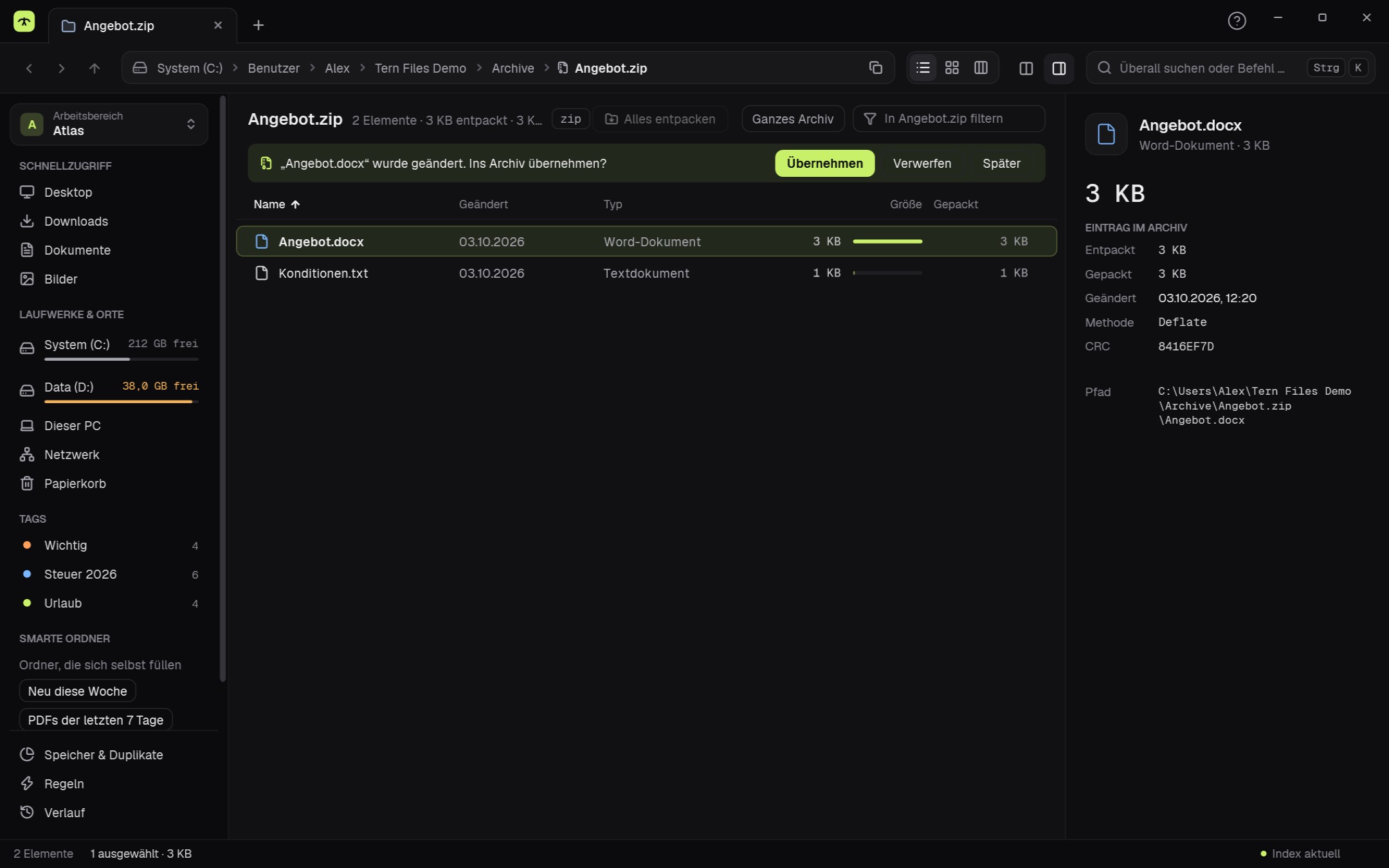Open Papierkorb in the sidebar
This screenshot has height=868, width=1389.
coord(109,484)
